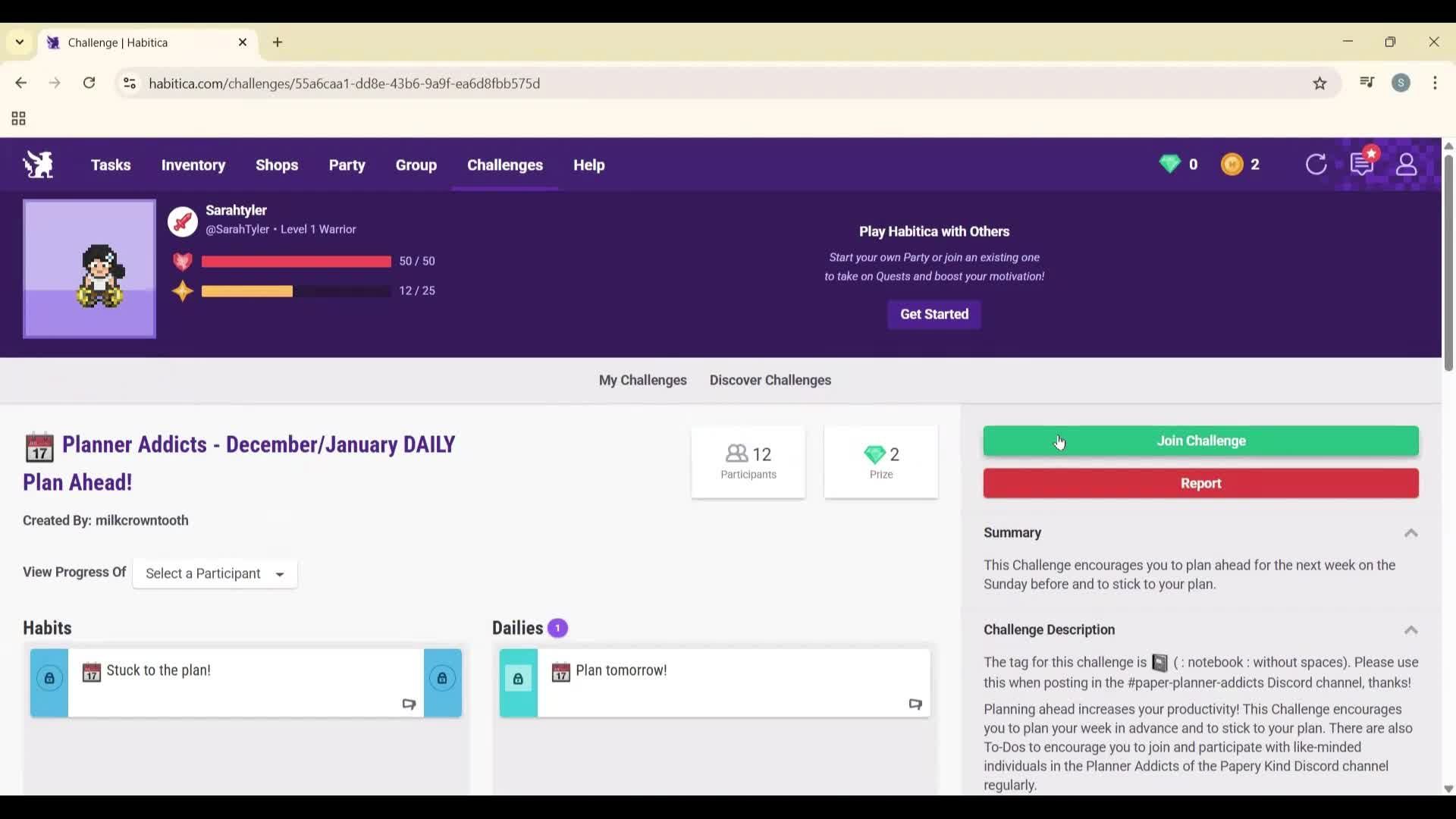1456x819 pixels.
Task: Bookmark this page with star icon
Action: (1320, 83)
